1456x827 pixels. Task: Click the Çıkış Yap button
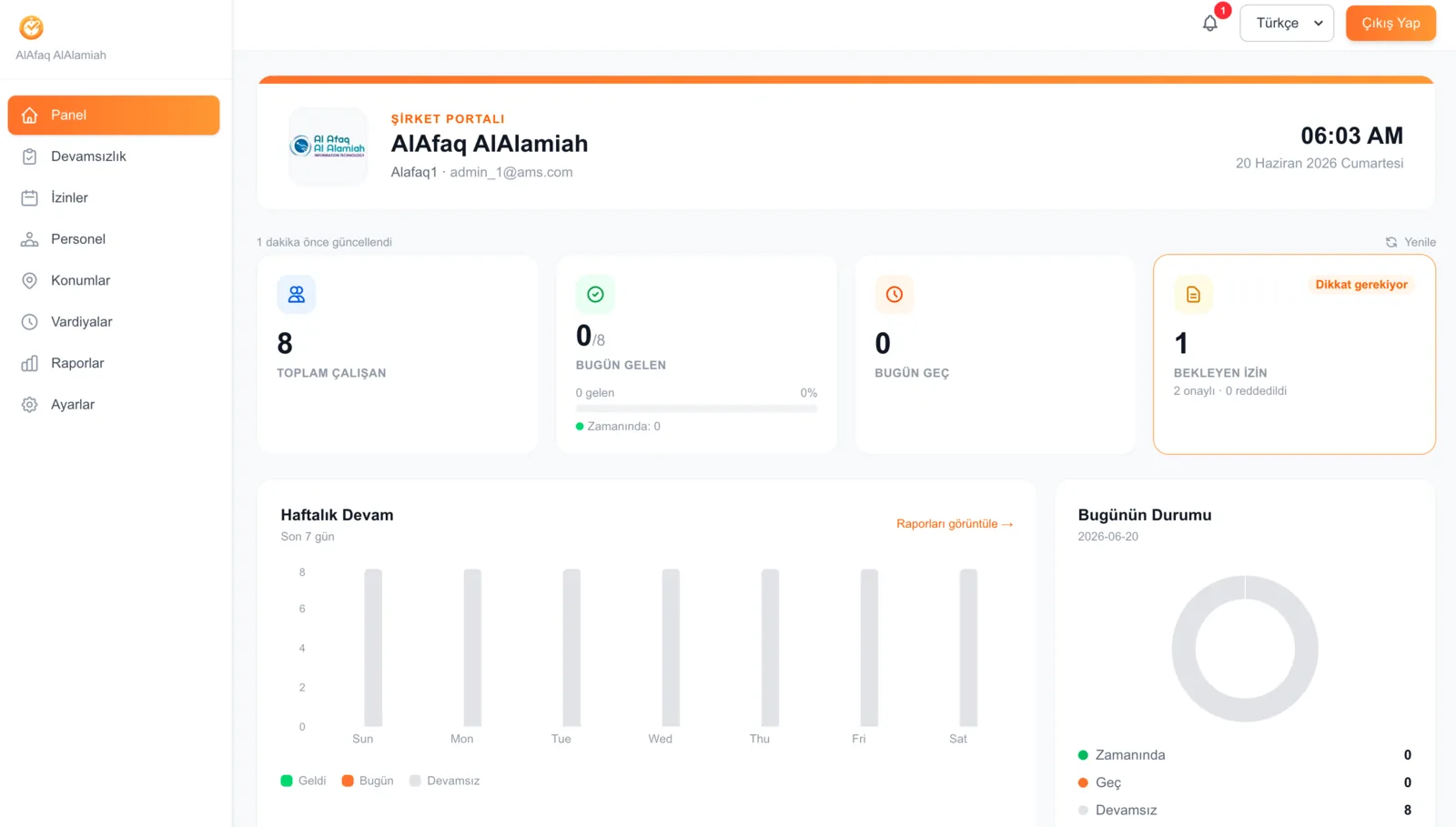coord(1390,24)
